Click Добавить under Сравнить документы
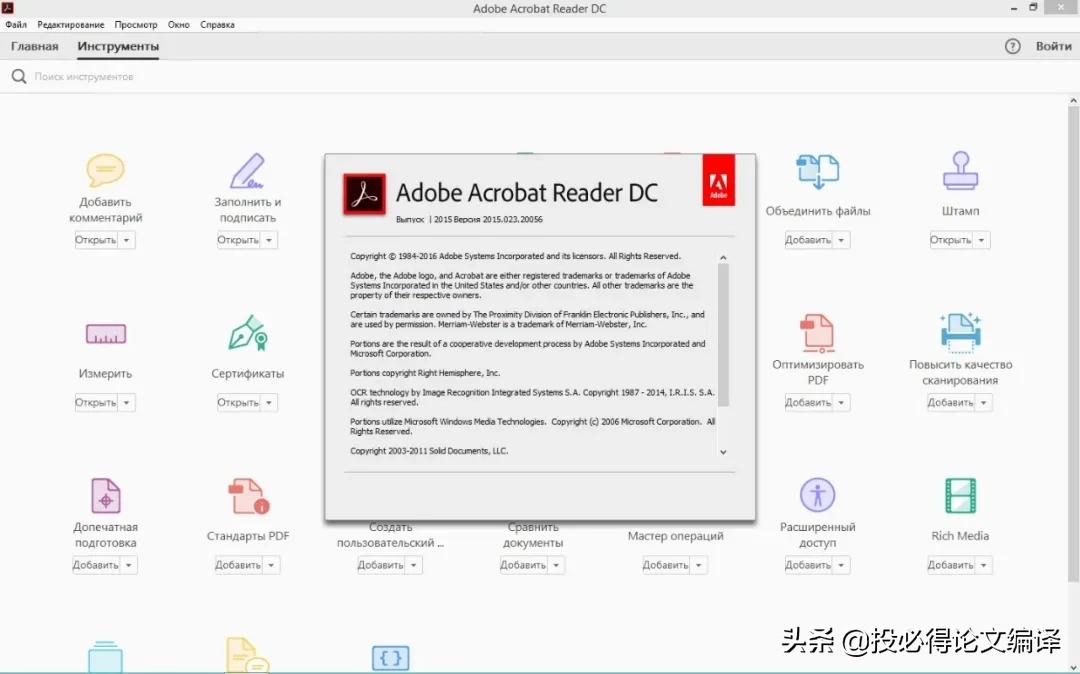This screenshot has width=1080, height=674. [523, 565]
